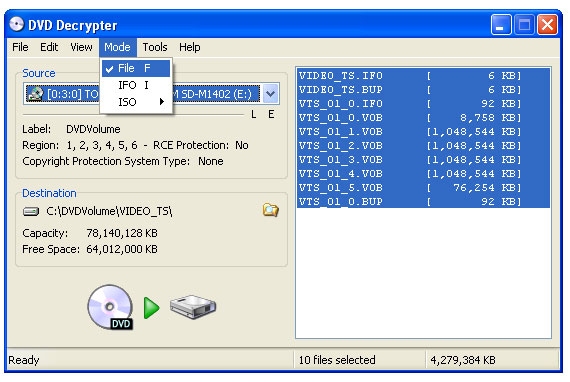The width and height of the screenshot is (570, 382).
Task: Select VTS_01_1.VOB file row
Action: click(424, 132)
